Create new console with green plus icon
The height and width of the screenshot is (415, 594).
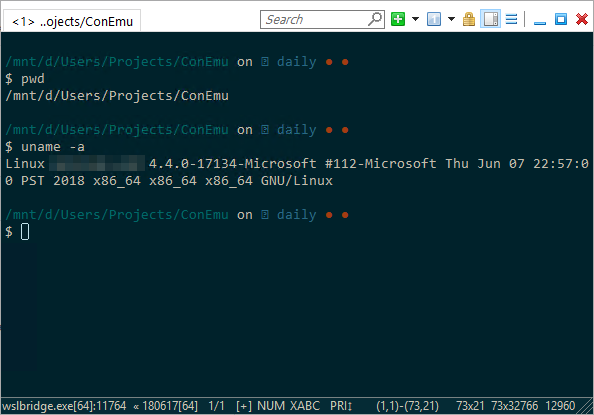pos(398,19)
